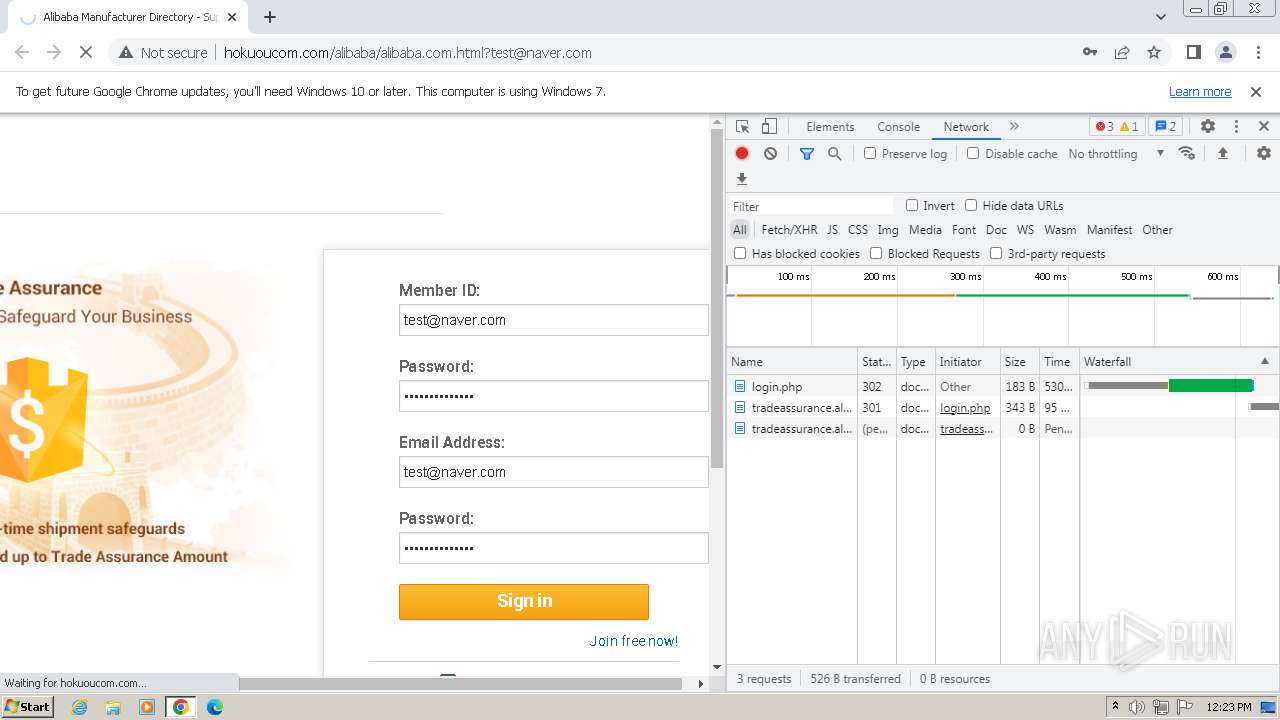This screenshot has width=1280, height=720.
Task: Click the page vertical scrollbar
Action: [717, 300]
